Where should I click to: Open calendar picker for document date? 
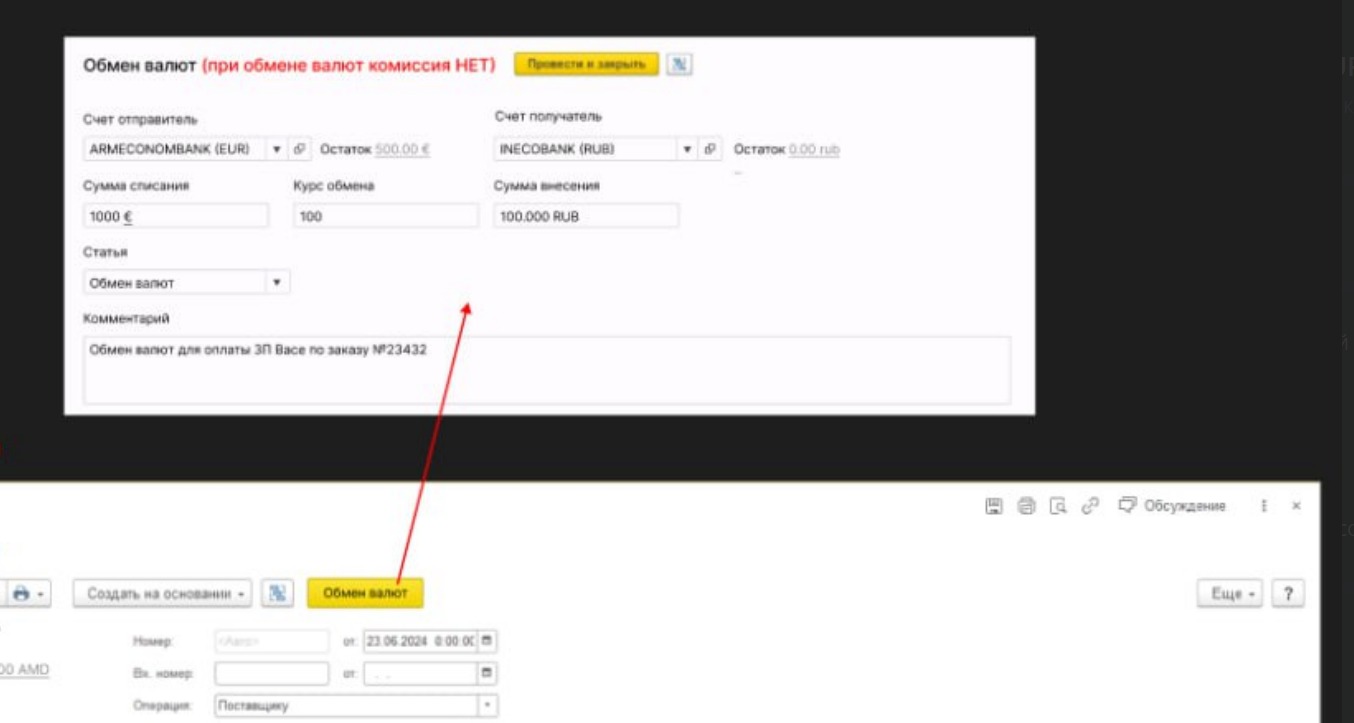(x=487, y=641)
